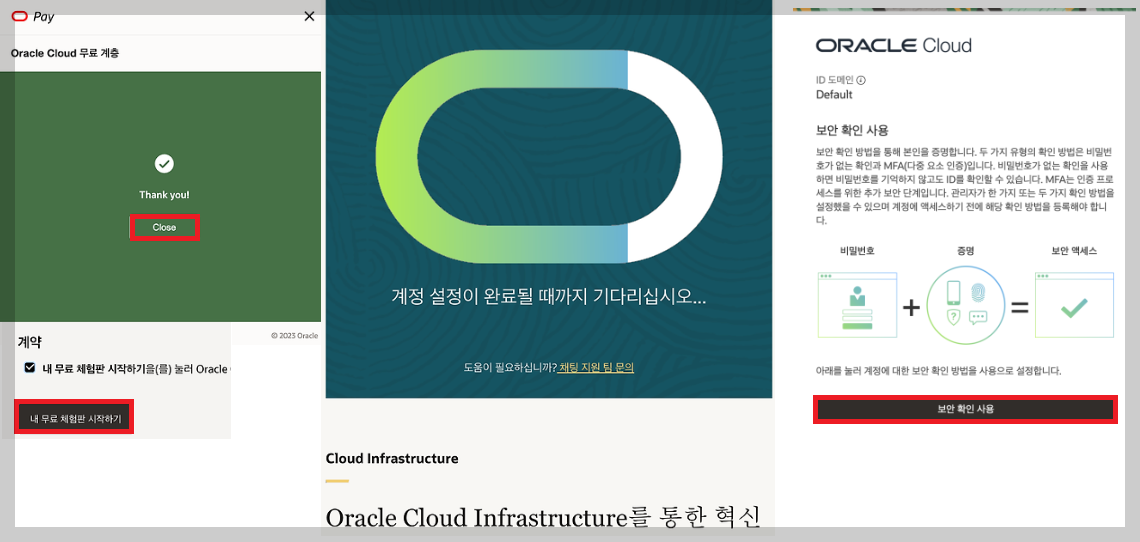Click the 'Cloud Infrastructure' heading
Image resolution: width=1140 pixels, height=542 pixels.
[392, 458]
